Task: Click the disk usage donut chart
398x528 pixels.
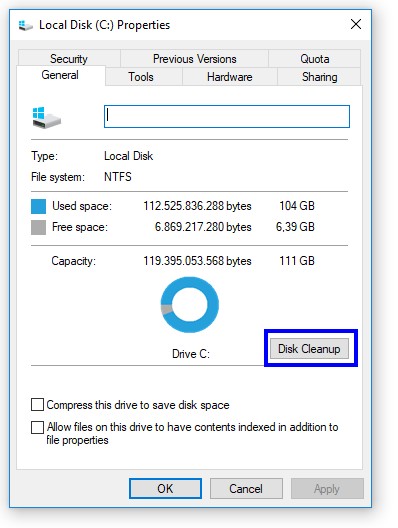Action: (x=190, y=305)
